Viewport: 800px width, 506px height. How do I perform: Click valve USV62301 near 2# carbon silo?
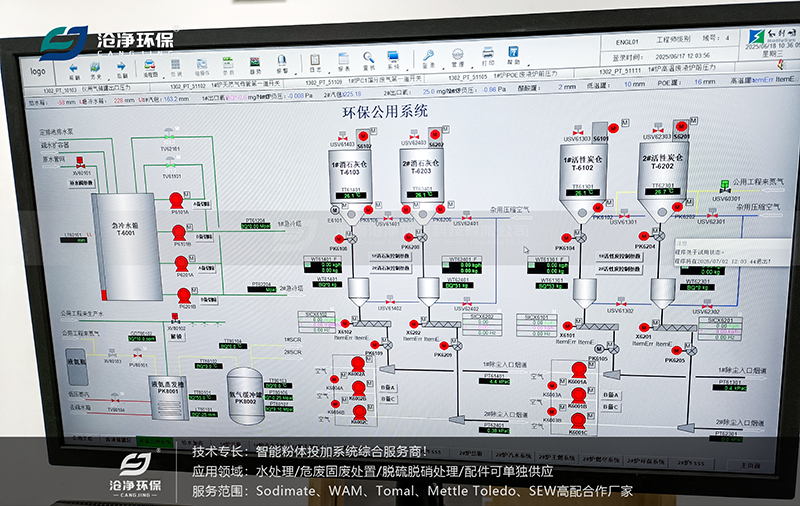[x=712, y=214]
